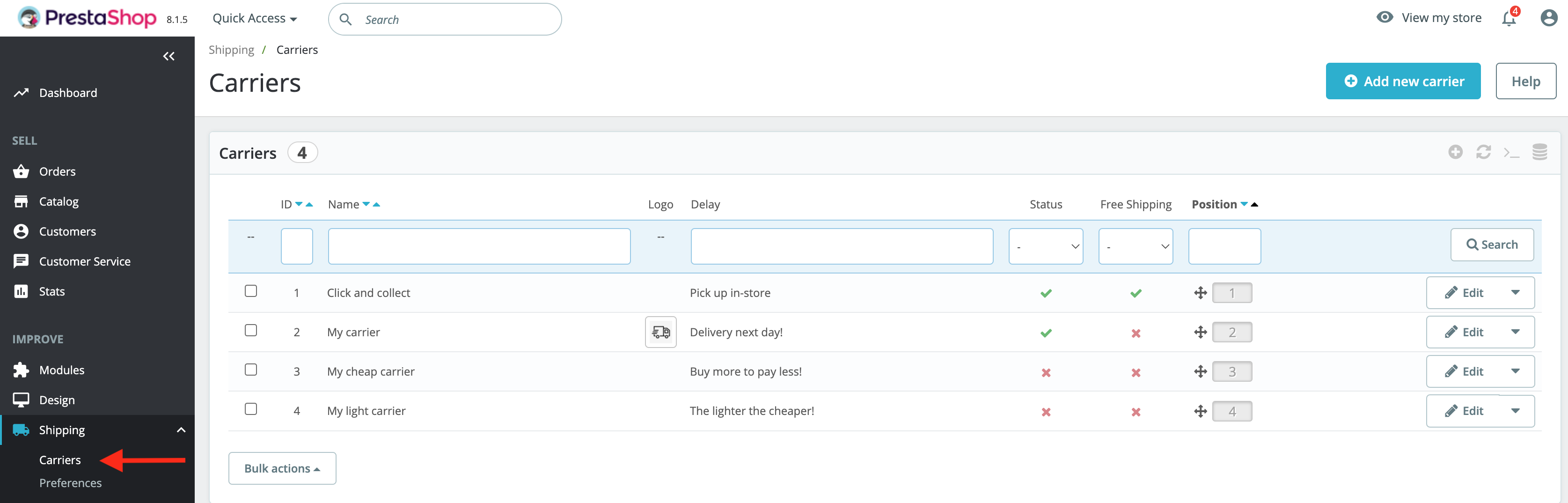Sort Position column descending arrow
The image size is (1568, 503).
1244,205
